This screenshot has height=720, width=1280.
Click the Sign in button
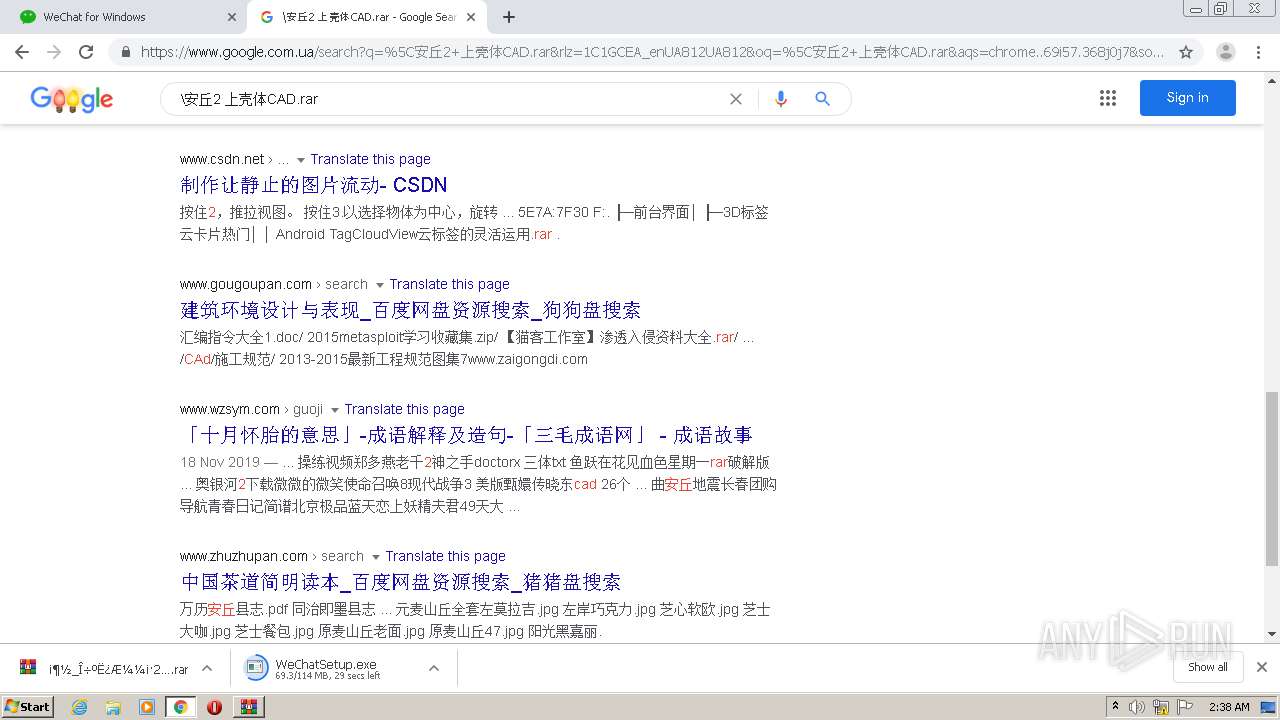1188,98
